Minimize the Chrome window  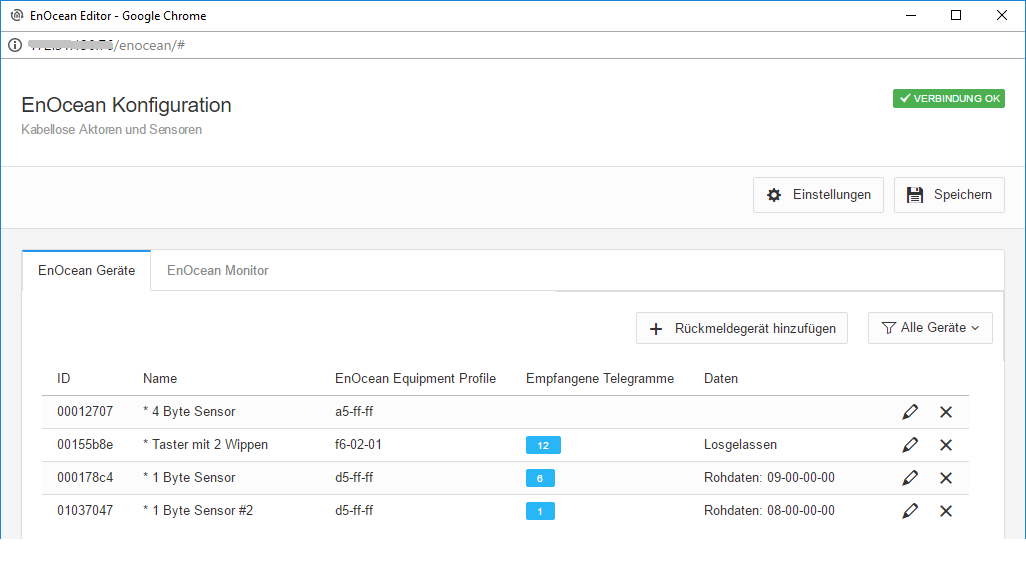911,16
